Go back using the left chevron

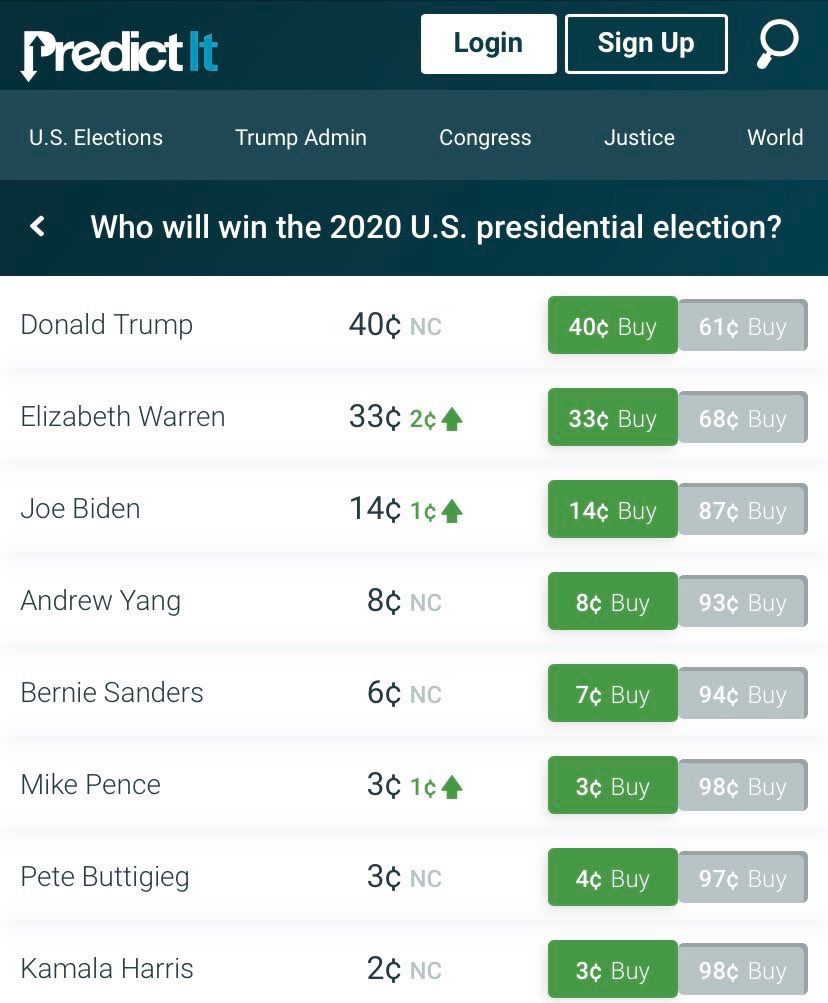[38, 227]
